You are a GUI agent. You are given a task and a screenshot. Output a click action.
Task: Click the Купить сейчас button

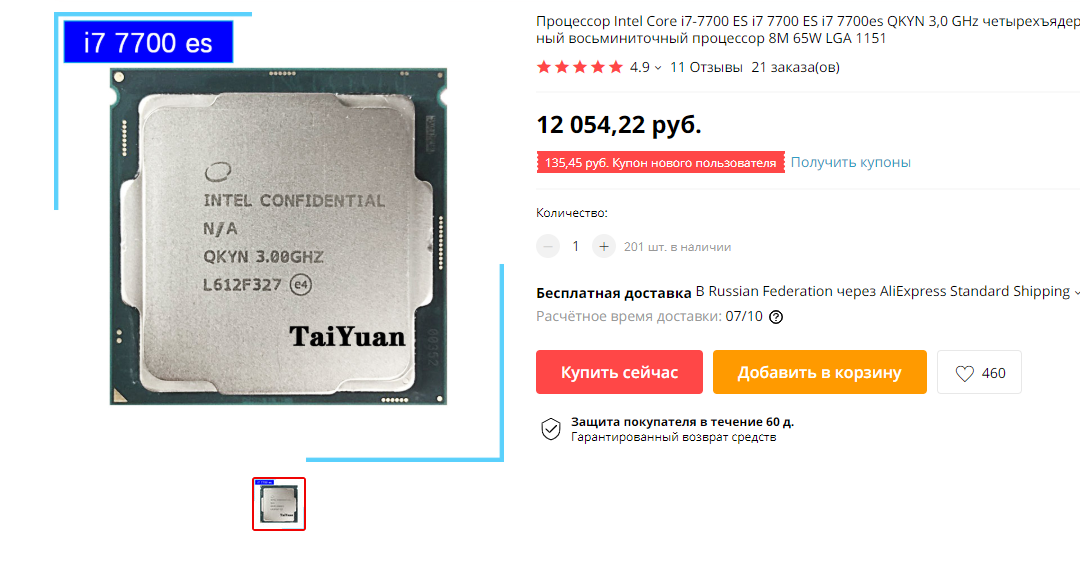tap(619, 373)
